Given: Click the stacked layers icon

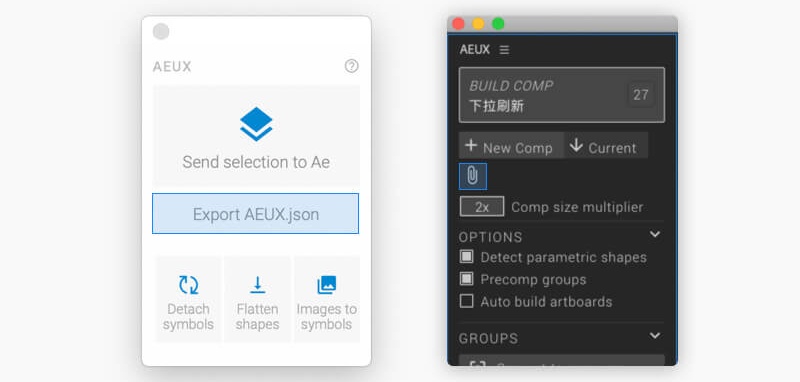Looking at the screenshot, I should 256,124.
